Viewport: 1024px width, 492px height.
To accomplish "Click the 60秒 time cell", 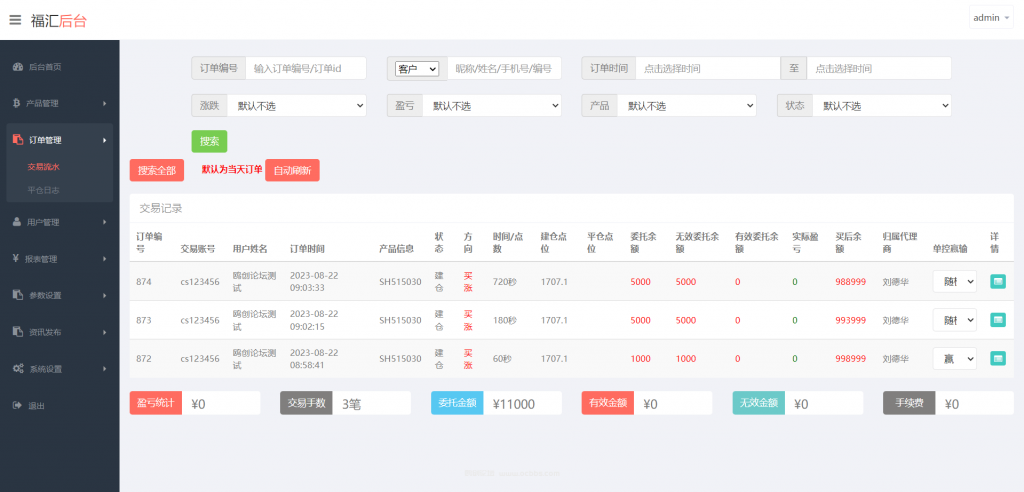I will tap(503, 359).
